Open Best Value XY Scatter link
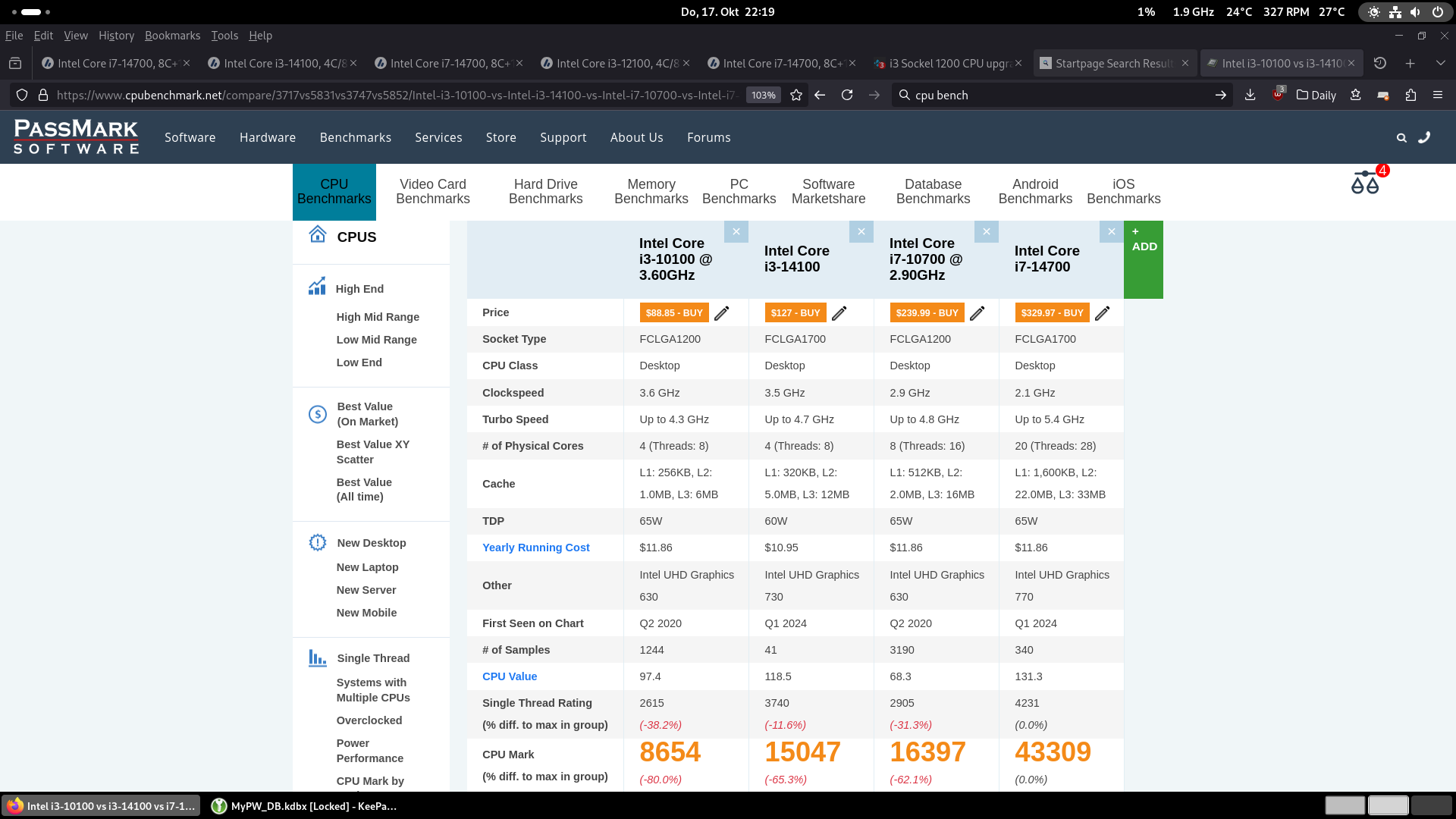This screenshot has width=1456, height=819. pos(373,452)
